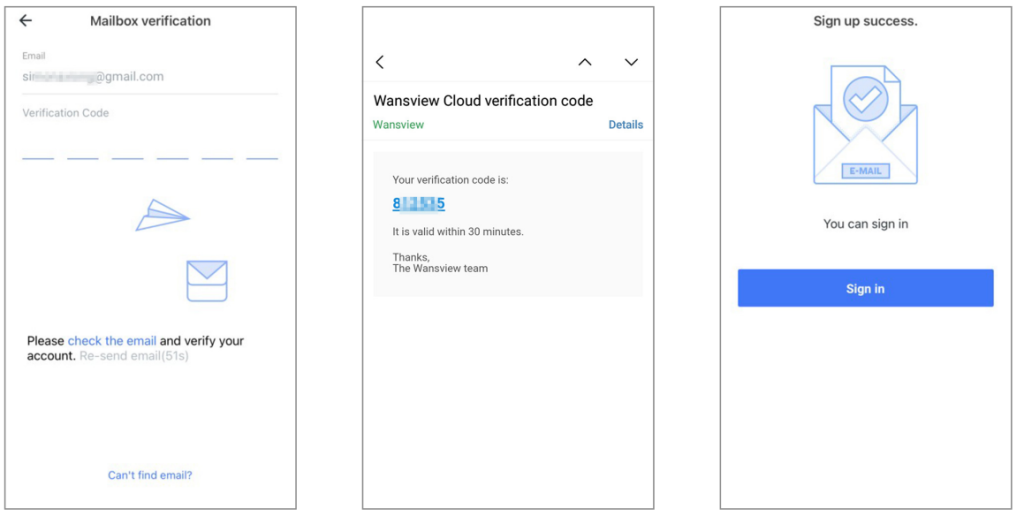Viewport: 1024px width, 516px height.
Task: Tap the "Sign up success." heading
Action: [x=865, y=21]
